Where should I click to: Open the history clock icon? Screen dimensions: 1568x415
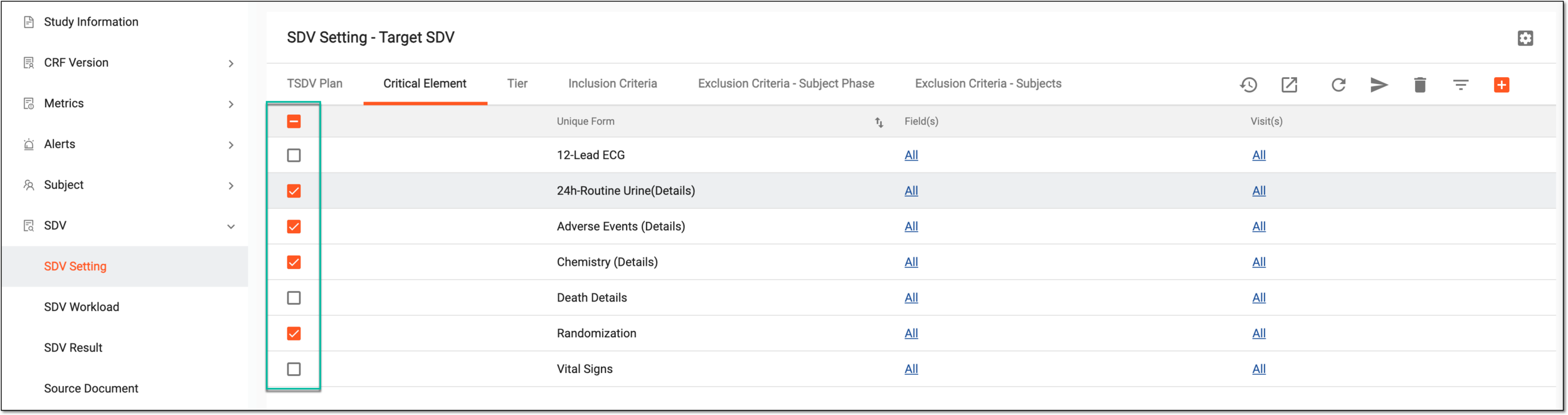1248,85
